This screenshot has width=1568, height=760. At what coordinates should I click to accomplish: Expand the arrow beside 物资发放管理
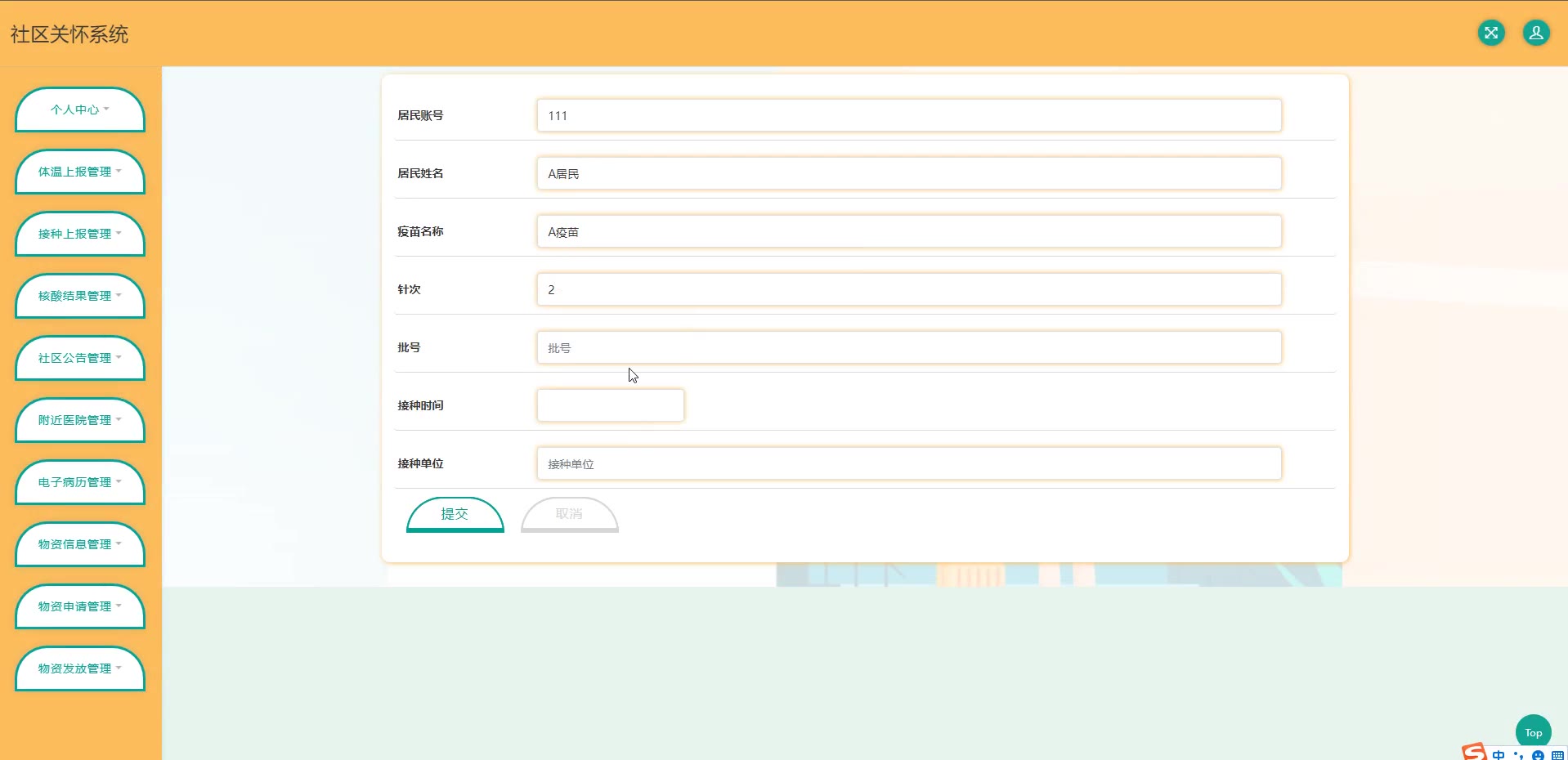[119, 668]
